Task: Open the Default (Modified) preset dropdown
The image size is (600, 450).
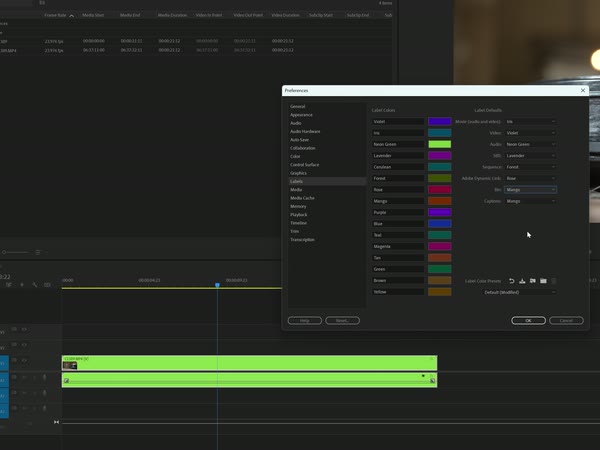Action: coord(519,292)
